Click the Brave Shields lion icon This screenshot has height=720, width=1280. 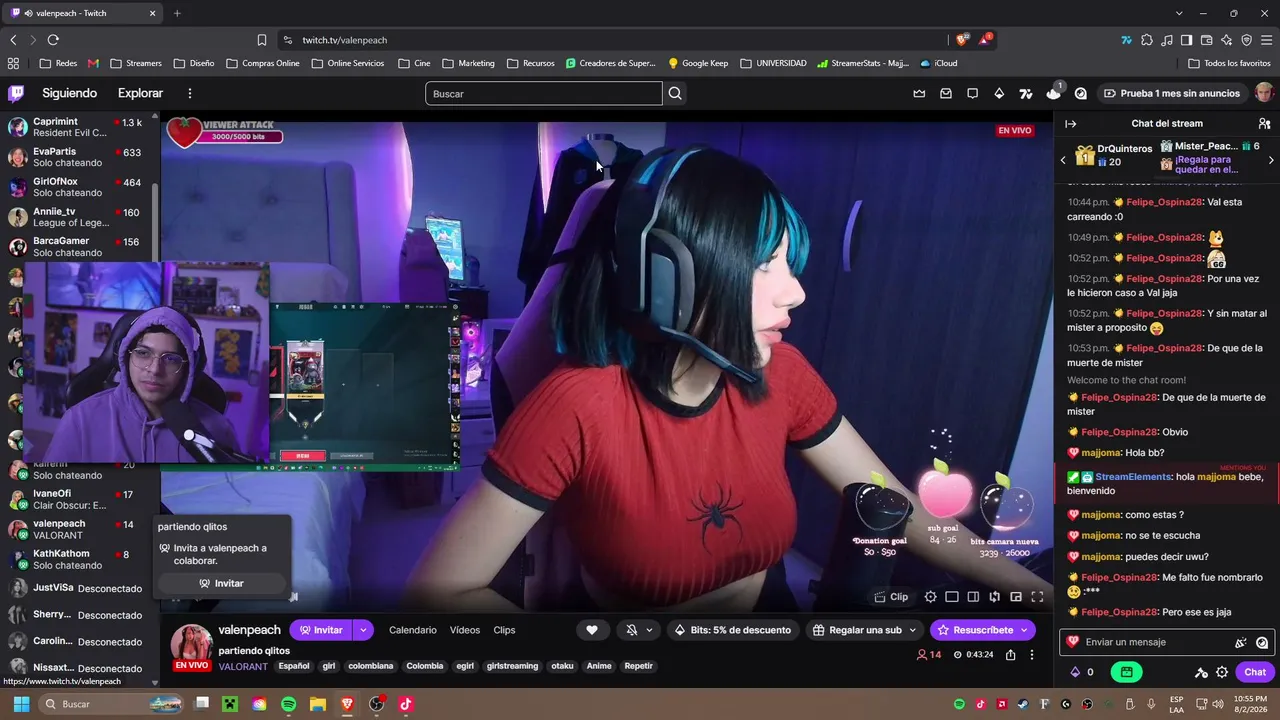click(962, 40)
